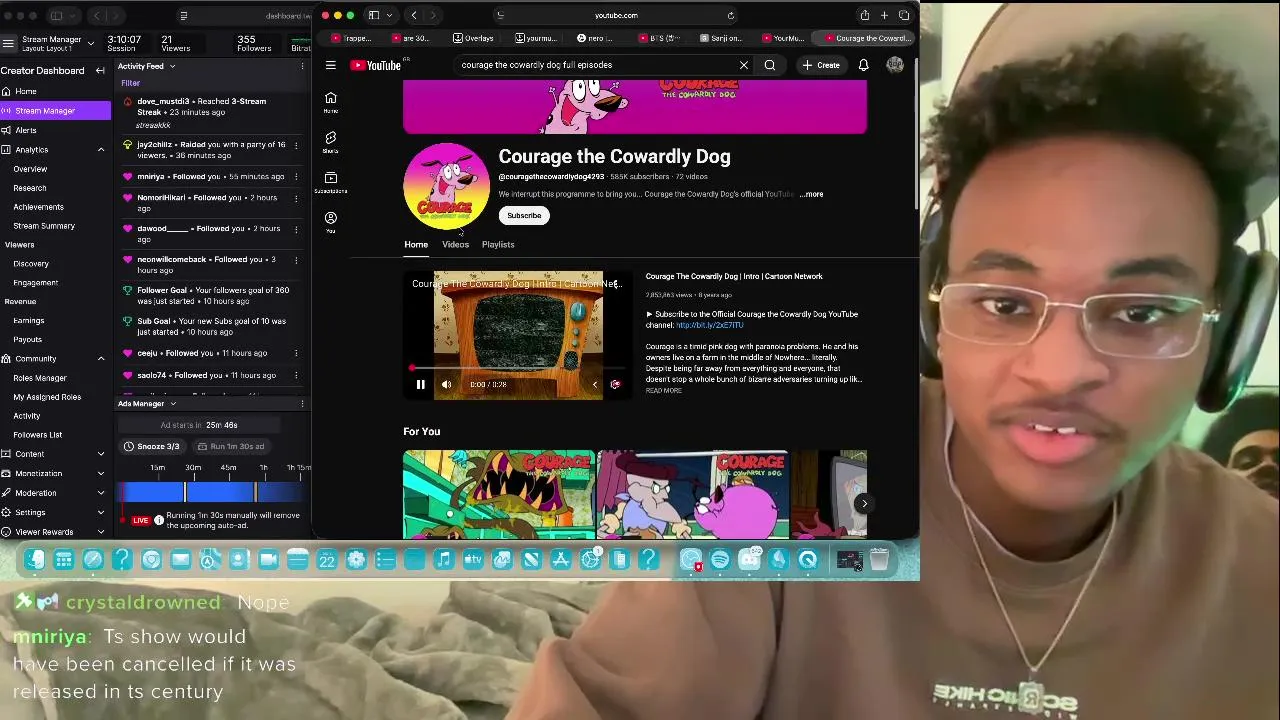
Task: Click the Create button on YouTube
Action: (821, 65)
